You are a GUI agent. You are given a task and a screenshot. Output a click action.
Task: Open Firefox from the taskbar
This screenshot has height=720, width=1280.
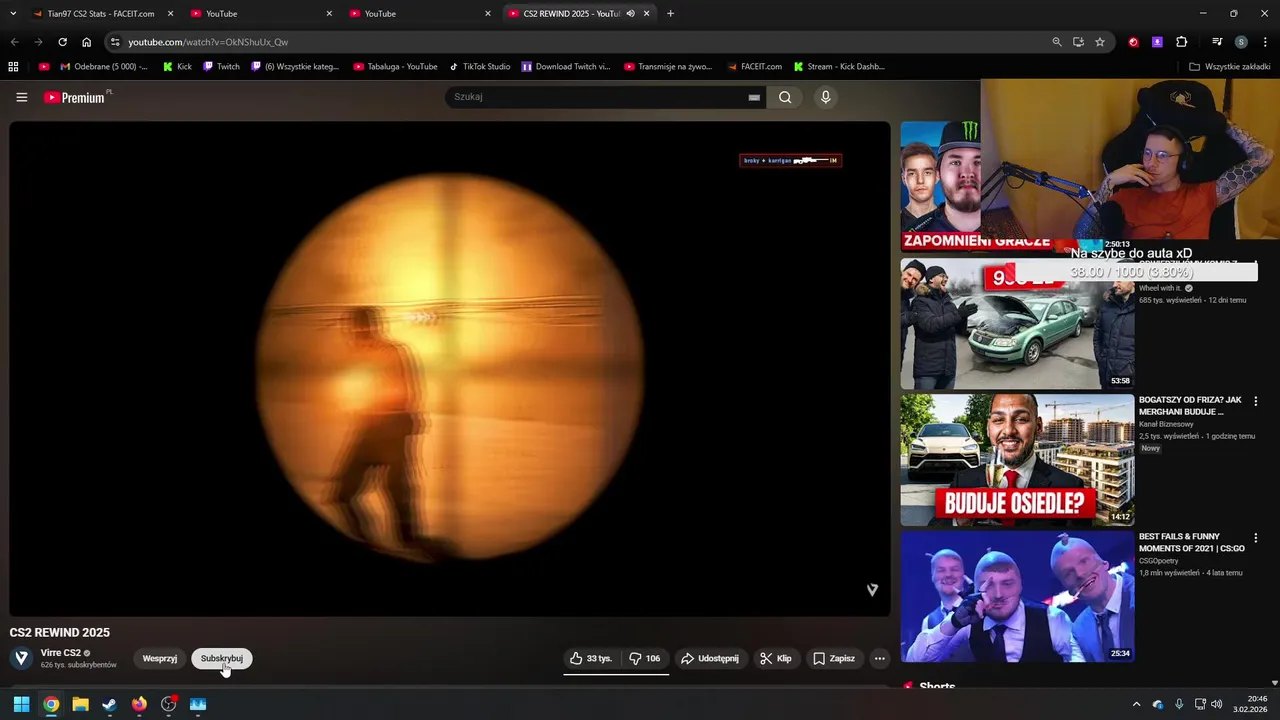point(139,704)
